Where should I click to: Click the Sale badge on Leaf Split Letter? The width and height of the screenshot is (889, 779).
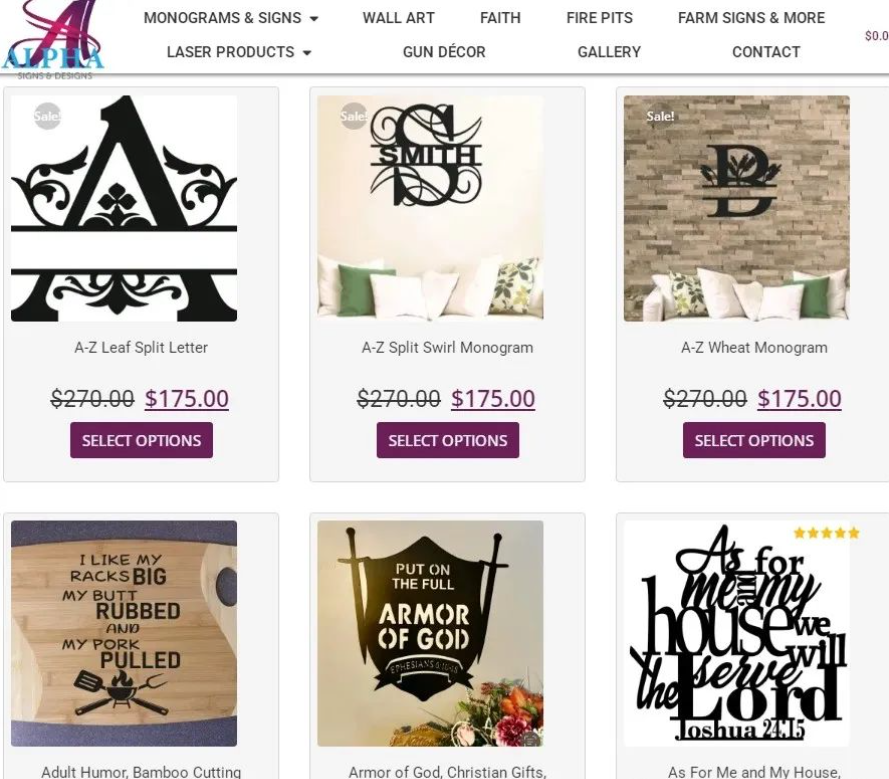47,116
